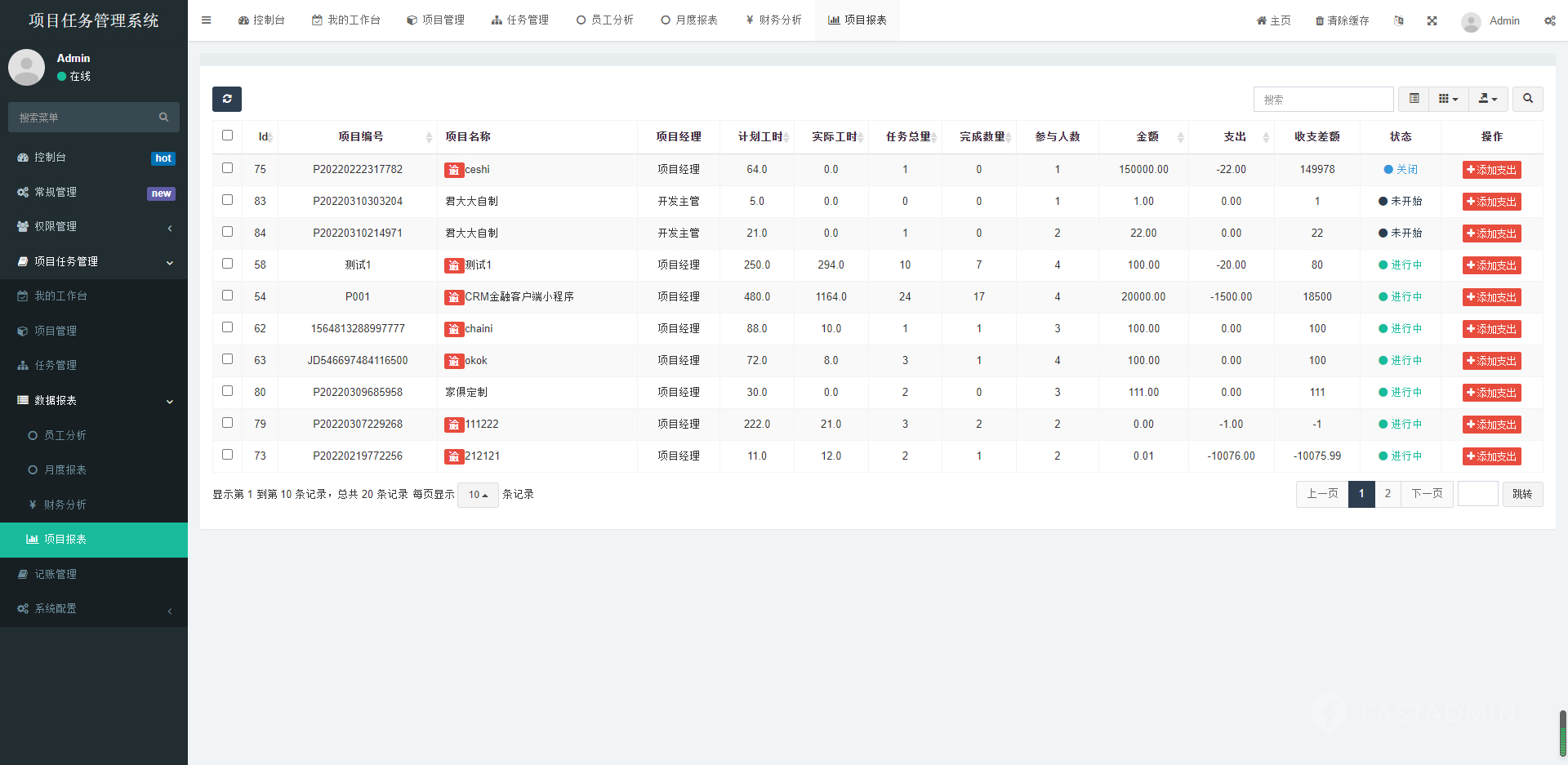Open the per-page records dropdown showing 10
The height and width of the screenshot is (765, 1568).
click(x=478, y=495)
